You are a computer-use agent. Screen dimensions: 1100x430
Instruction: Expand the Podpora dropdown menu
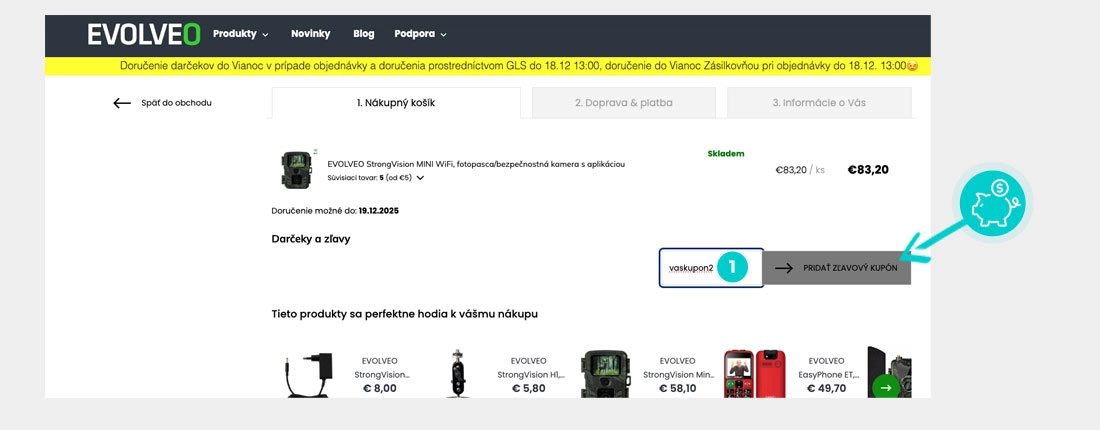[420, 34]
